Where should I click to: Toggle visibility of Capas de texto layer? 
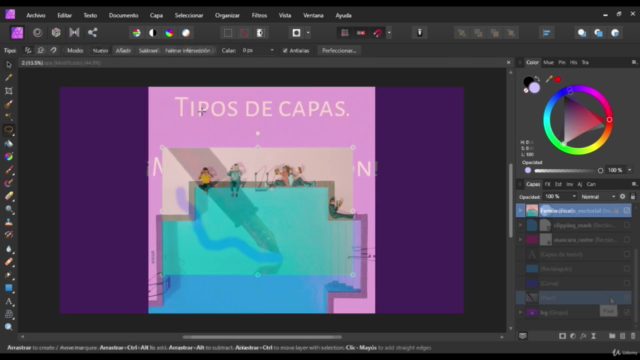point(627,254)
